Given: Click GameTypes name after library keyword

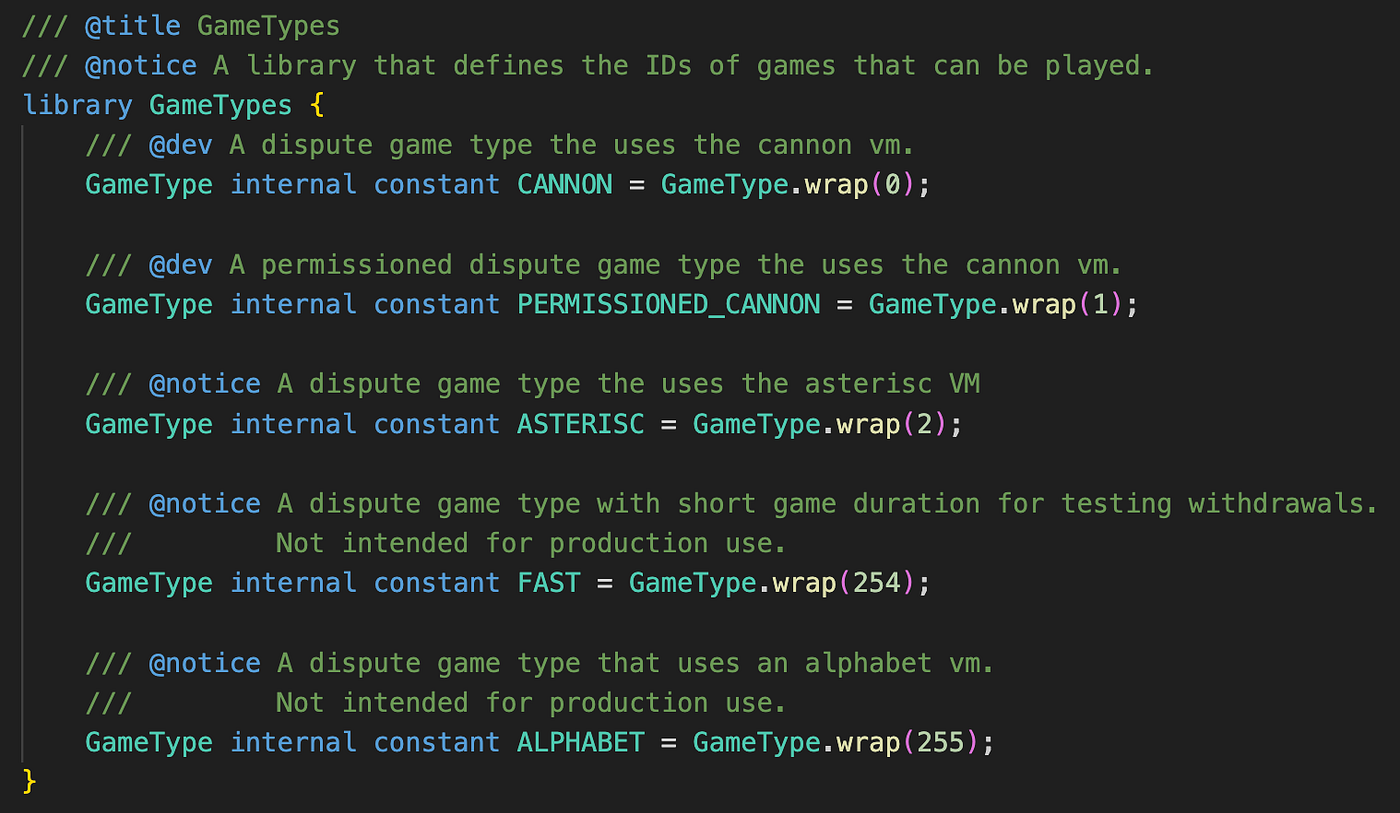Looking at the screenshot, I should [221, 105].
